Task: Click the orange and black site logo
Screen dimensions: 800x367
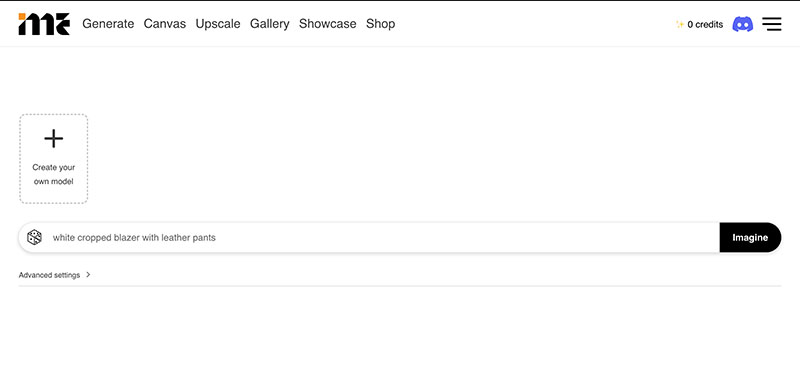Action: coord(44,24)
